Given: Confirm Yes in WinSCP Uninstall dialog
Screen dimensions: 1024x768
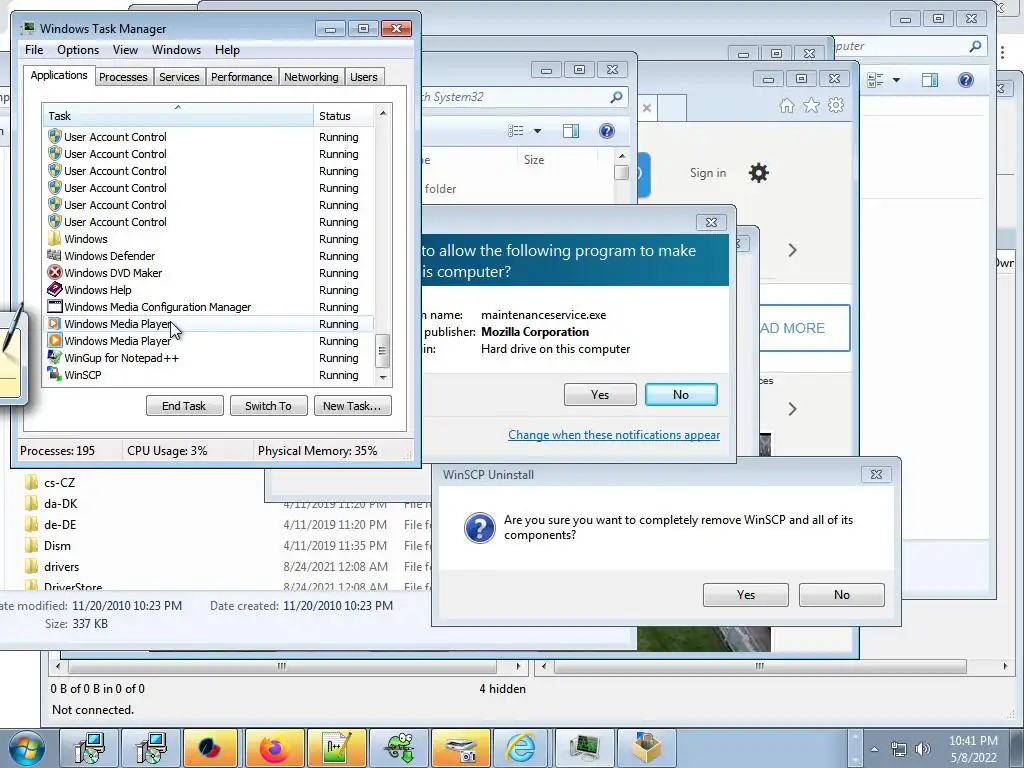Looking at the screenshot, I should [x=746, y=595].
